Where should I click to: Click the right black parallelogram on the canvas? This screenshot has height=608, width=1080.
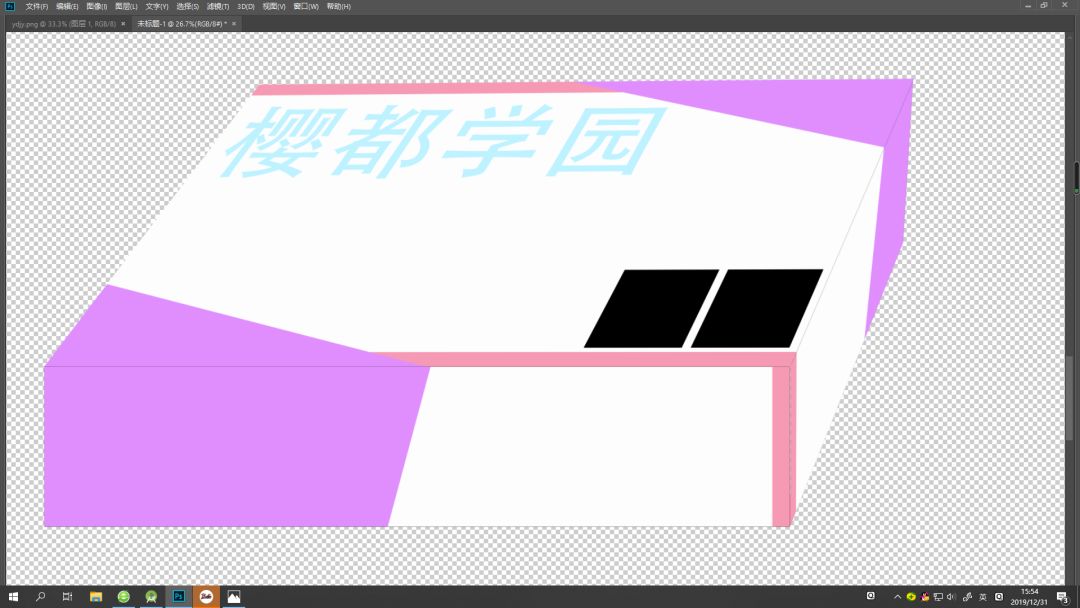pos(756,308)
